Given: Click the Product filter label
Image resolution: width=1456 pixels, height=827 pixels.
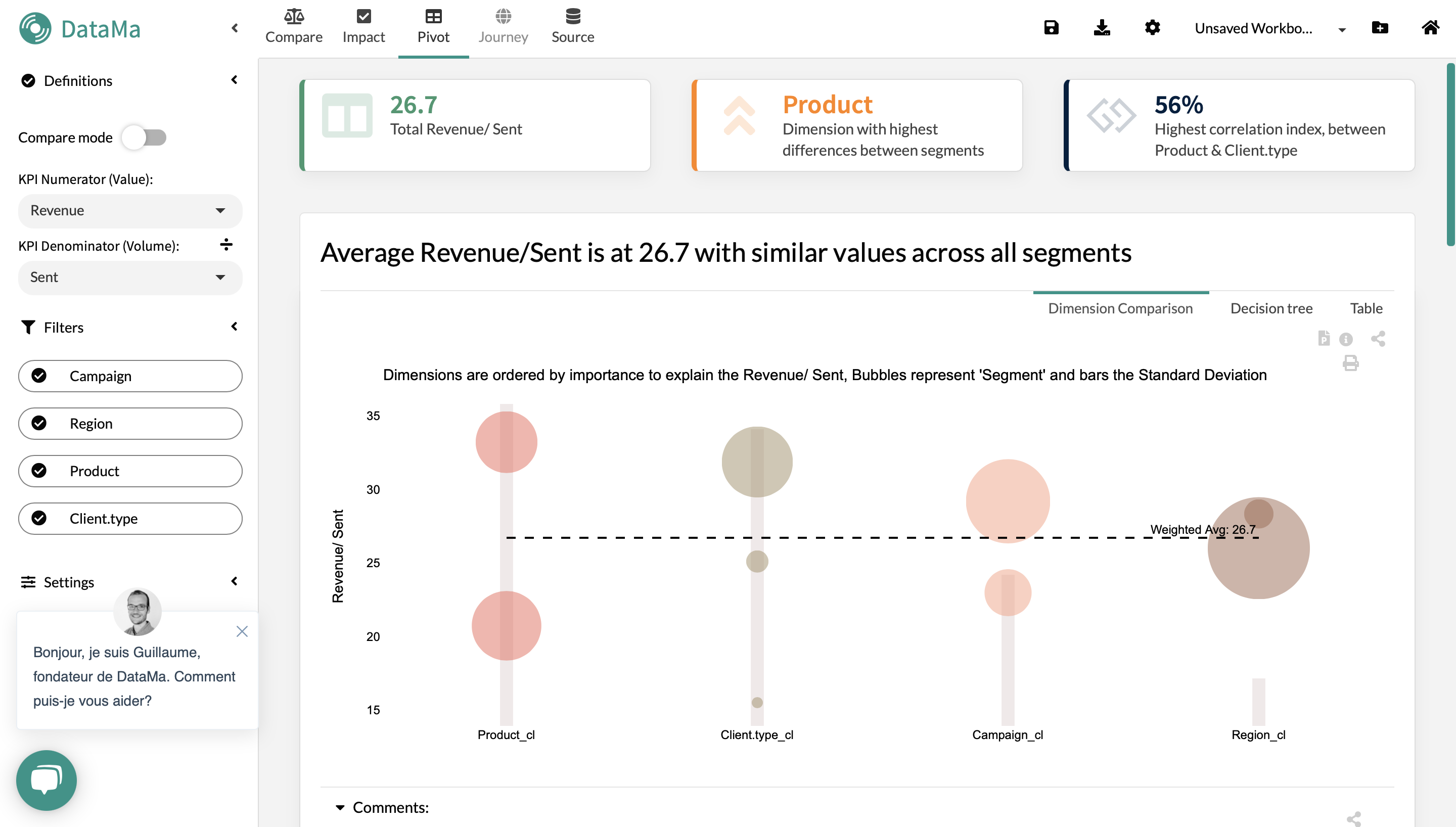Looking at the screenshot, I should (x=94, y=472).
